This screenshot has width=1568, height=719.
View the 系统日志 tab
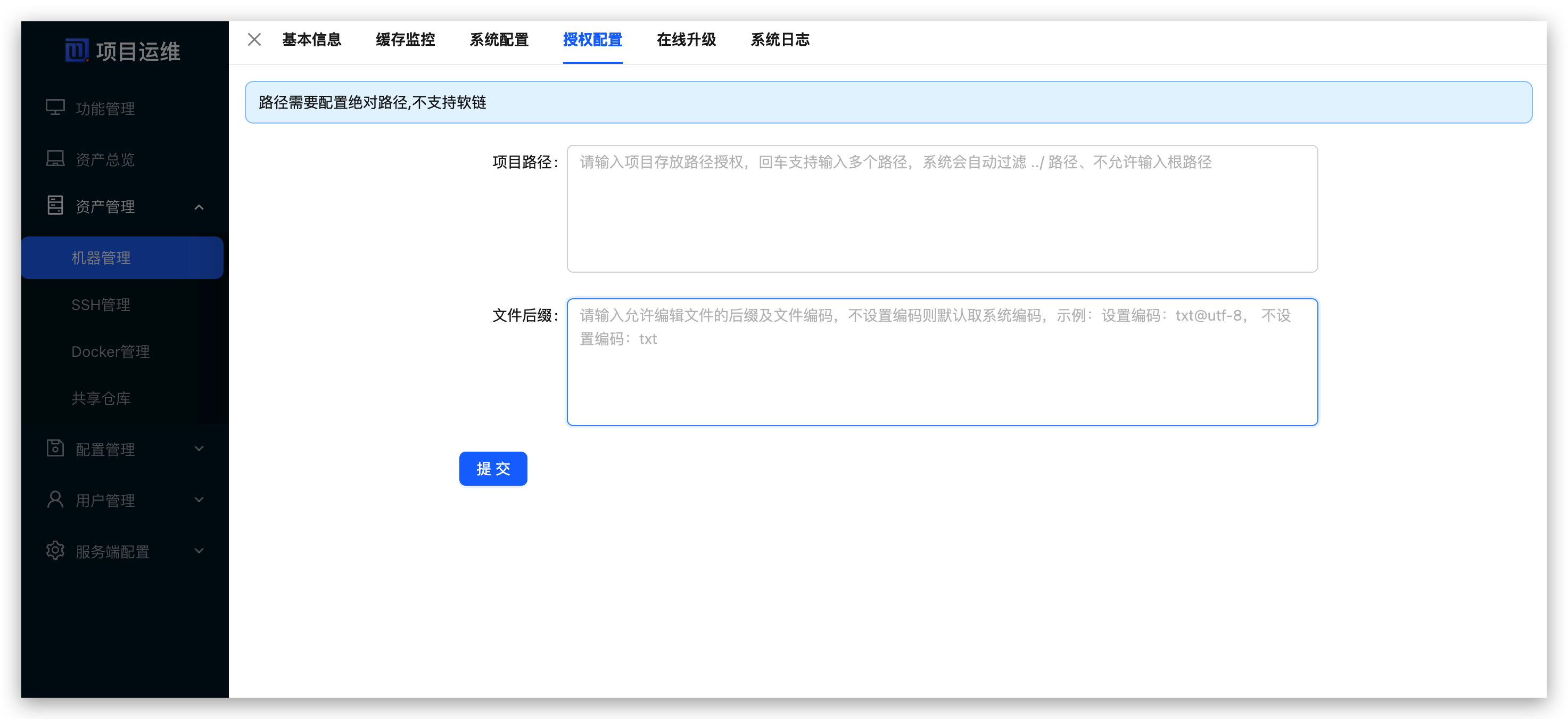click(781, 39)
